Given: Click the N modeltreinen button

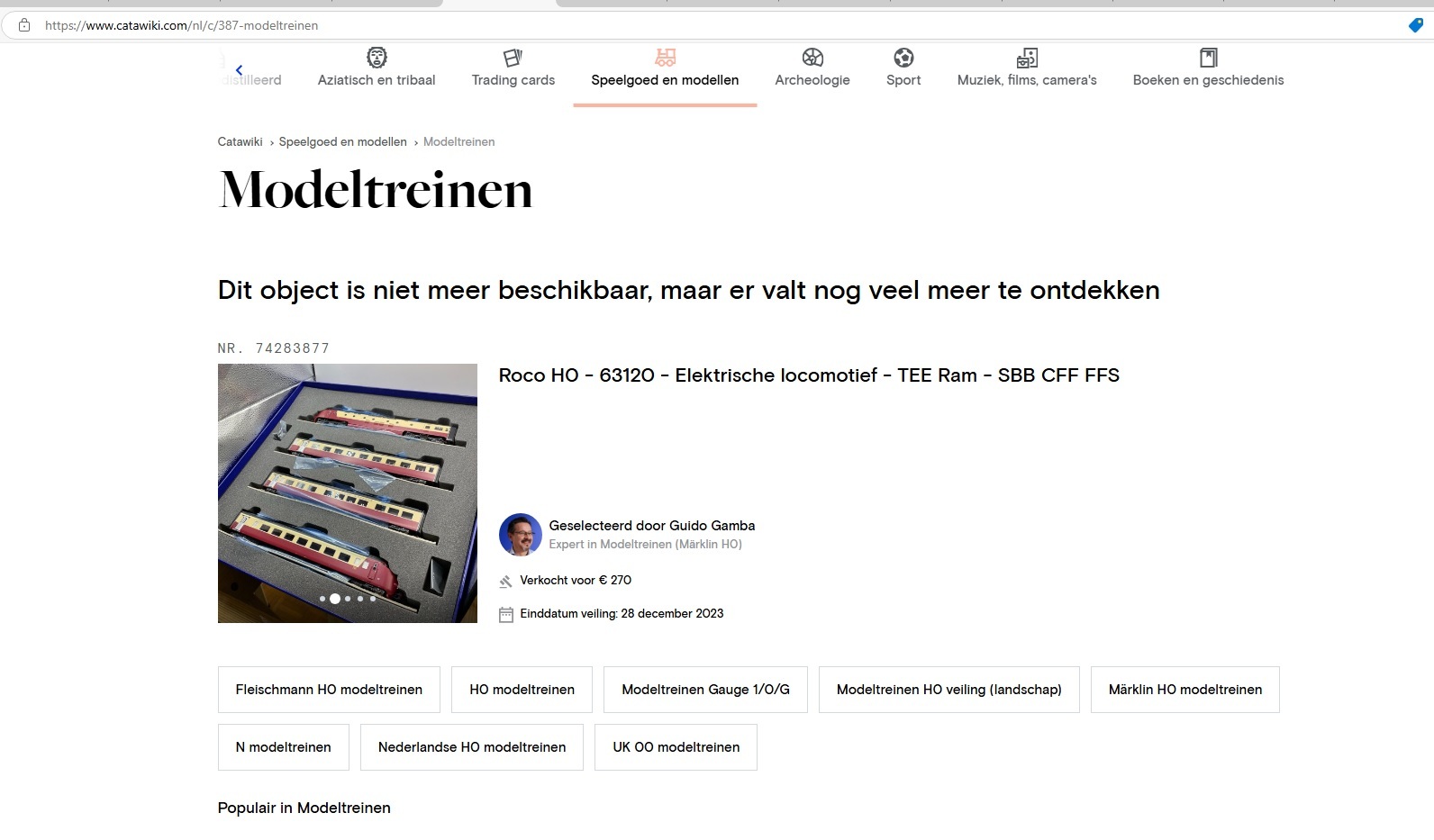Looking at the screenshot, I should (284, 747).
